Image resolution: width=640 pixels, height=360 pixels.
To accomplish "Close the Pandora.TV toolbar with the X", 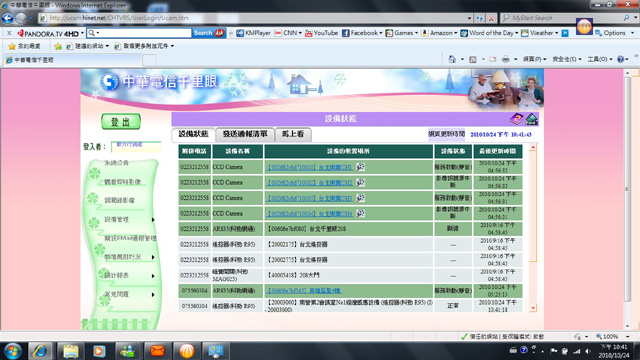I will (x=9, y=33).
